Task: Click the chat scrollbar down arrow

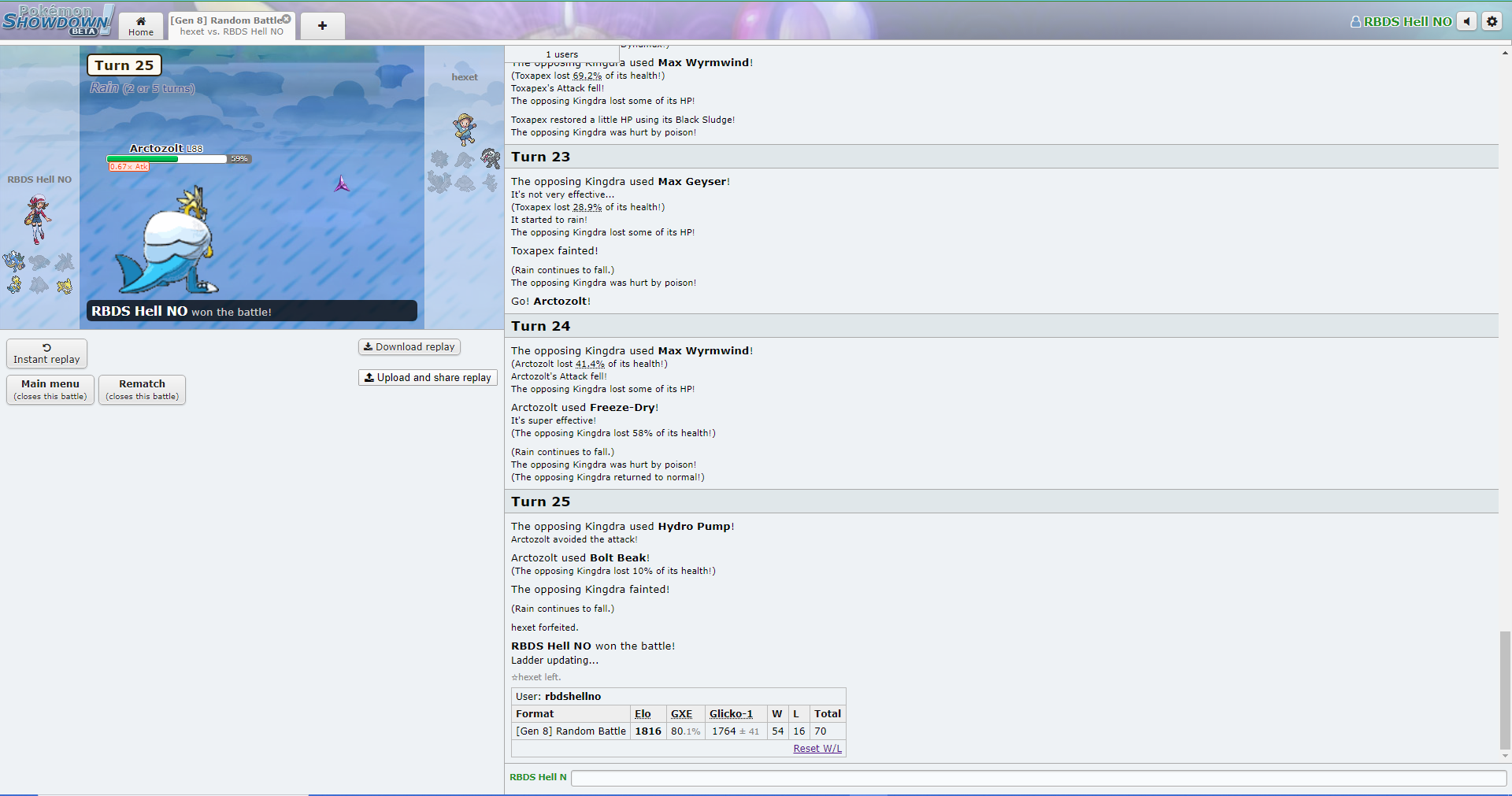Action: point(1505,756)
